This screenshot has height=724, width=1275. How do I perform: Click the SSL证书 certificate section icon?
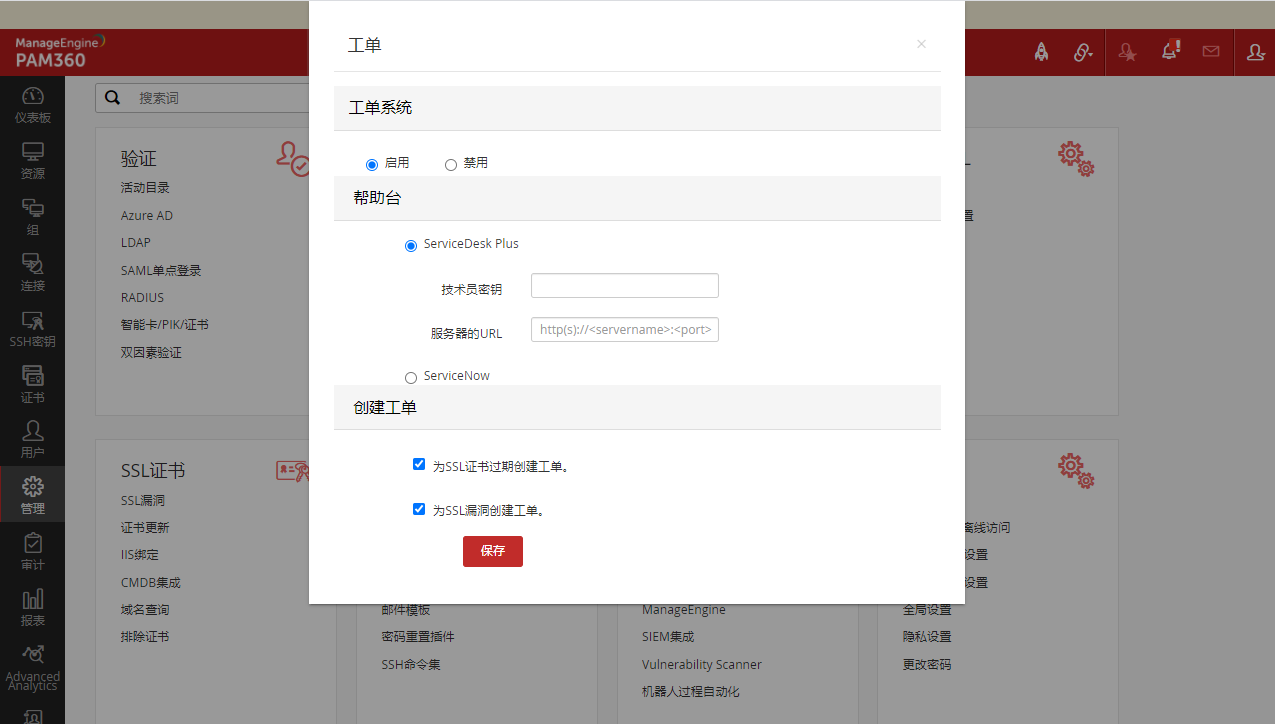[x=292, y=470]
